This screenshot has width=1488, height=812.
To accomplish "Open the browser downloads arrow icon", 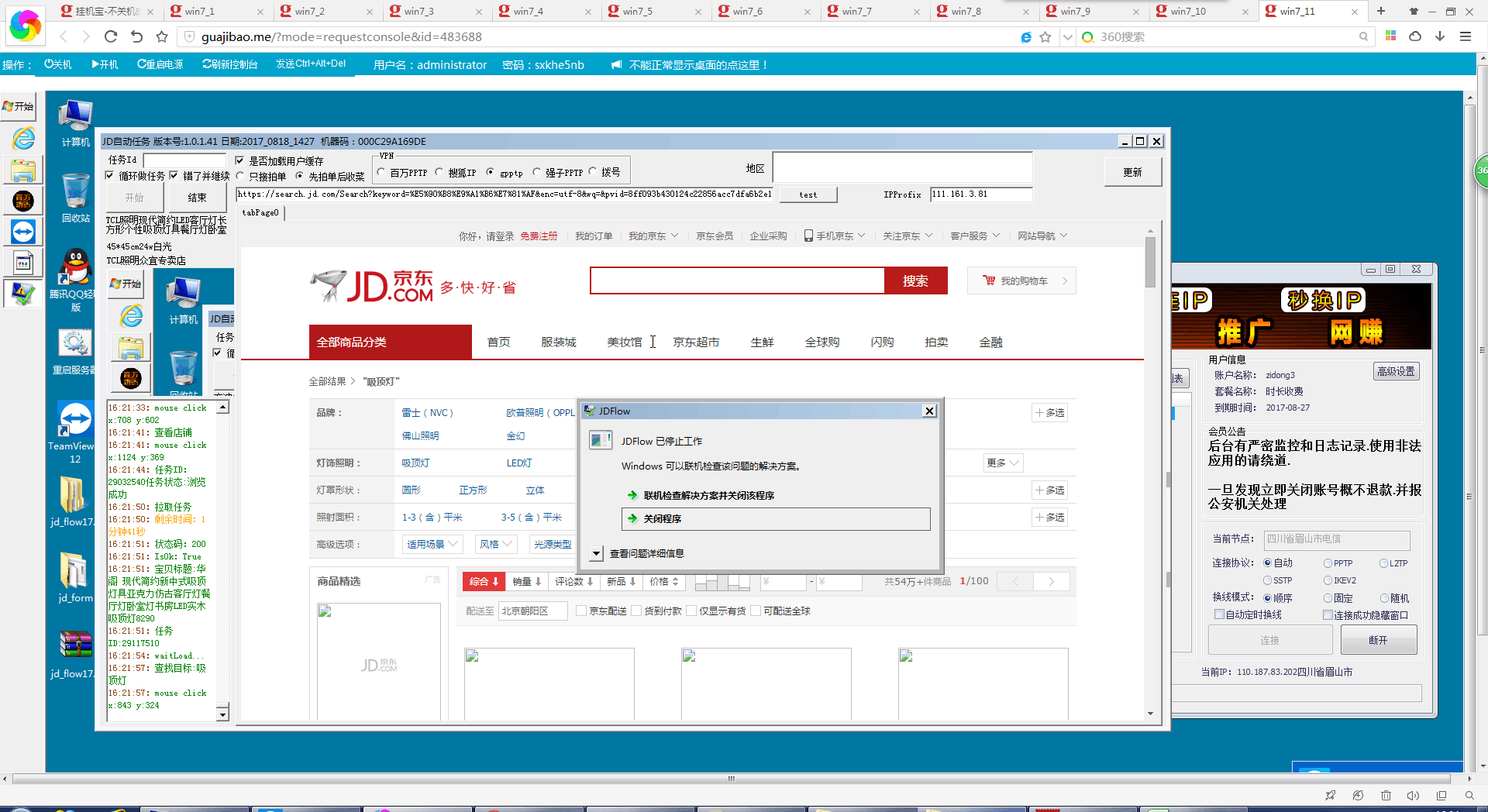I will (1440, 36).
